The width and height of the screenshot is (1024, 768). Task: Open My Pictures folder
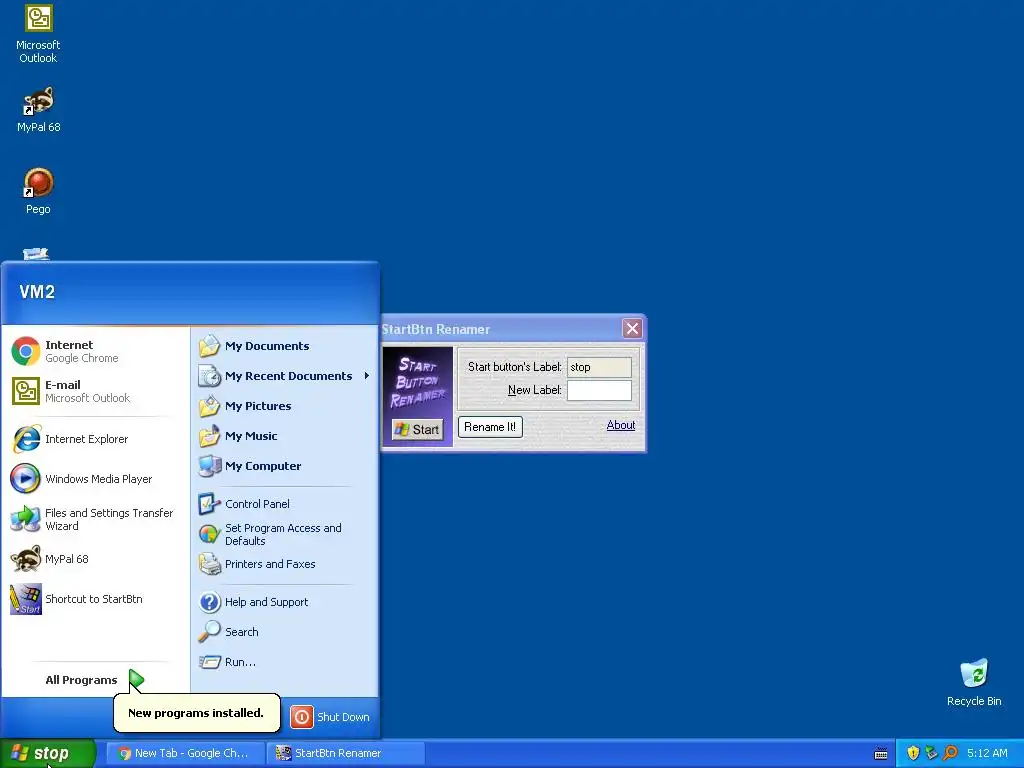[x=284, y=406]
